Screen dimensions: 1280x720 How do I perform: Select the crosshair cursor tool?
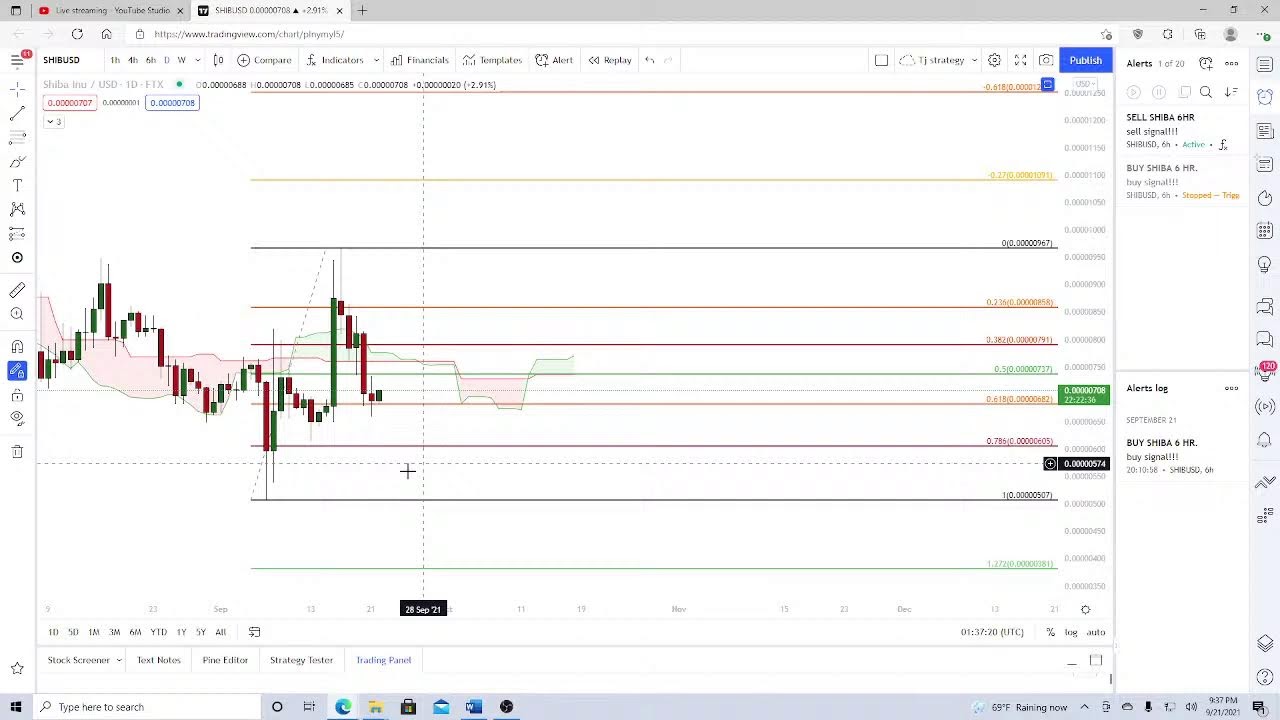[x=17, y=90]
